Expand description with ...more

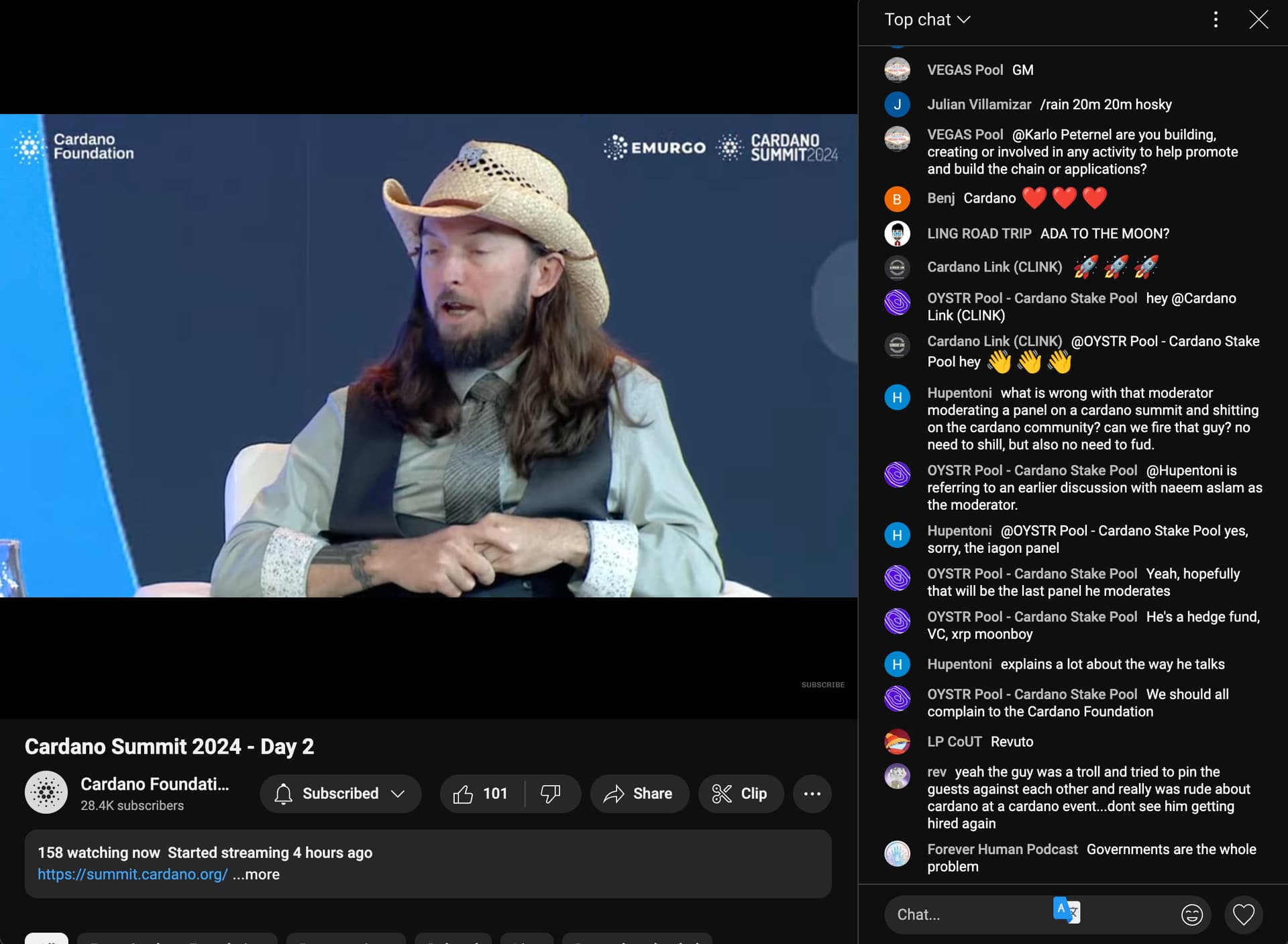256,874
